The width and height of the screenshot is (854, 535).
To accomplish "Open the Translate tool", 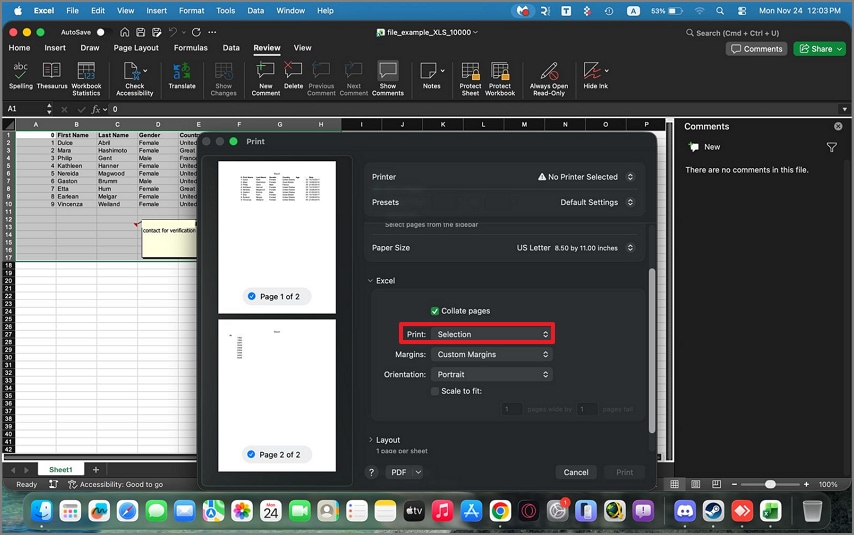I will click(182, 75).
